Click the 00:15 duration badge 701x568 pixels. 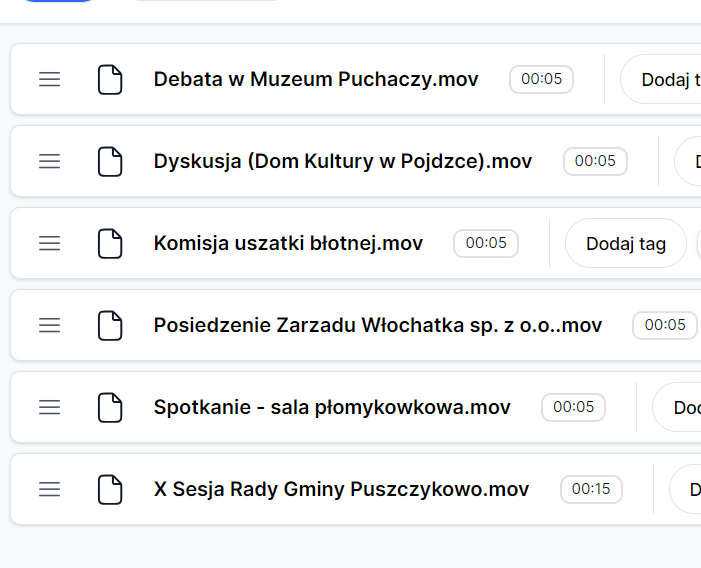pyautogui.click(x=591, y=489)
